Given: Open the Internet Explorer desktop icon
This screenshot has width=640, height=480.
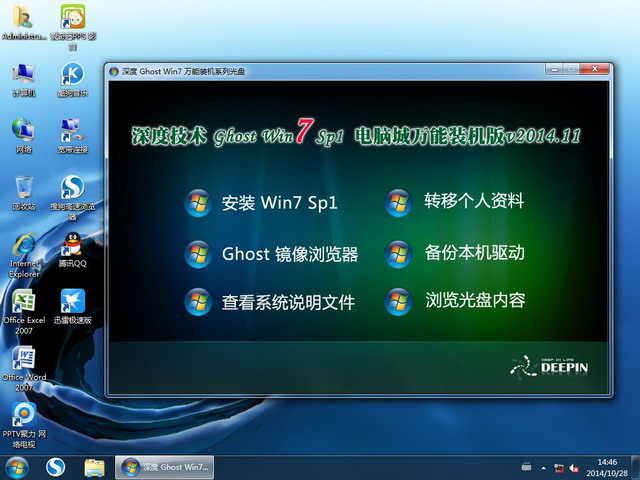Looking at the screenshot, I should [x=24, y=256].
